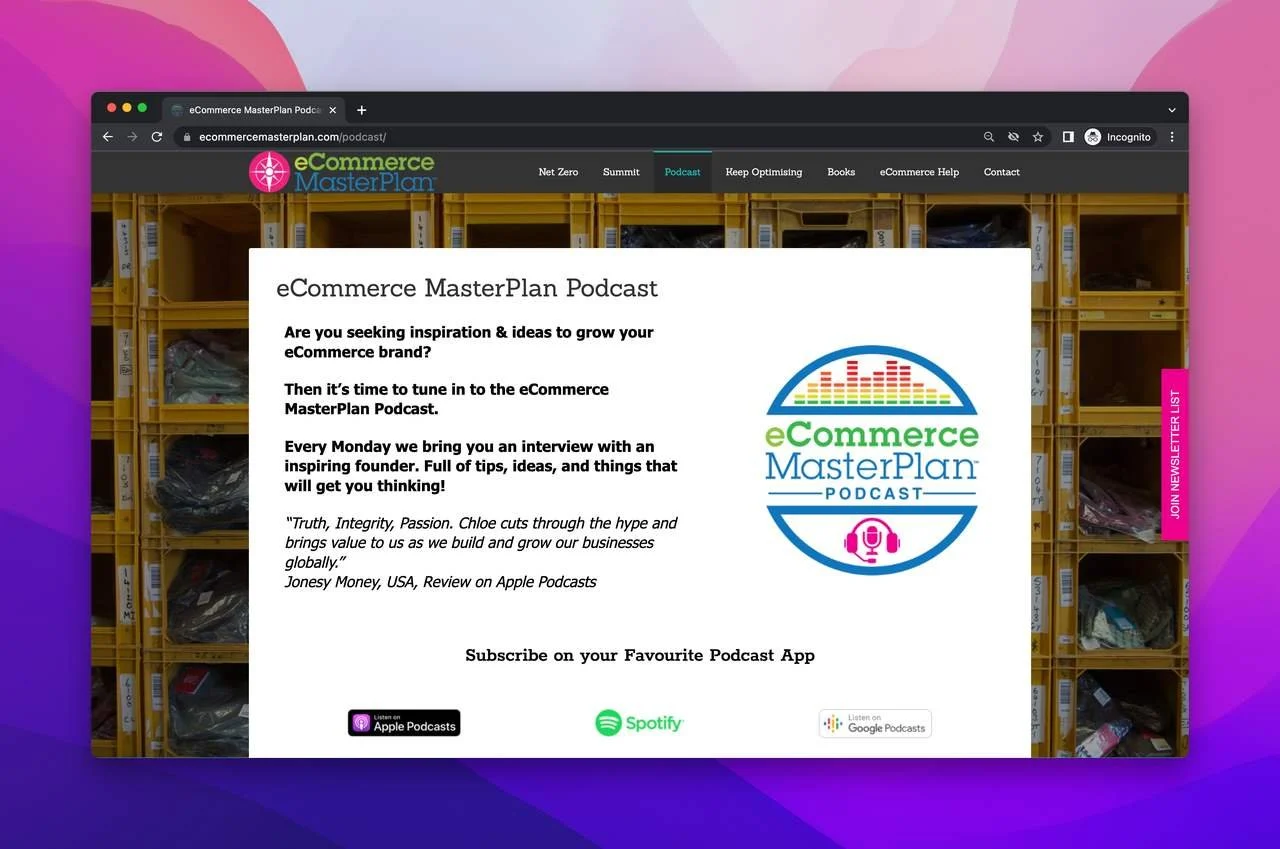The height and width of the screenshot is (849, 1280).
Task: Expand the tab search chevron
Action: (1172, 110)
